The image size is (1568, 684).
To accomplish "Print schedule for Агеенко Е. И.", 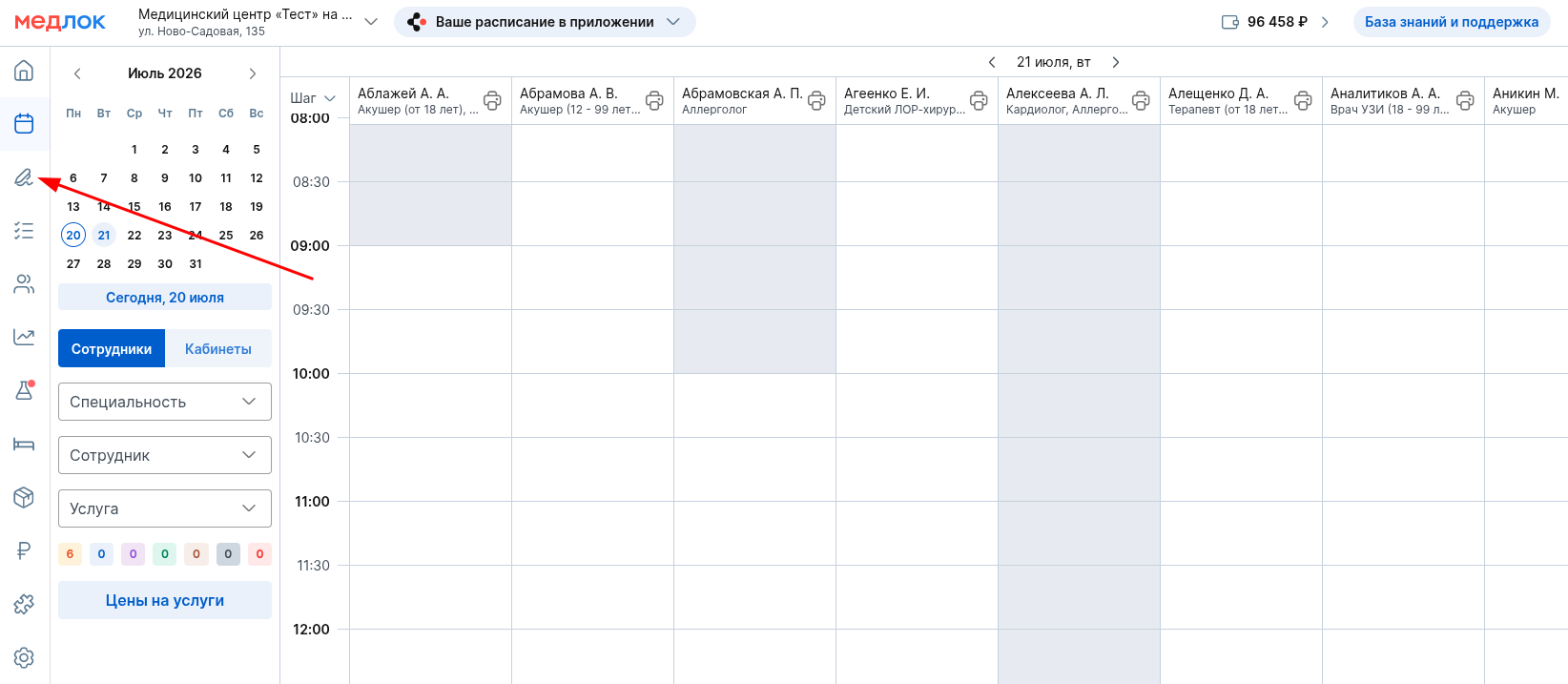I will pyautogui.click(x=979, y=100).
